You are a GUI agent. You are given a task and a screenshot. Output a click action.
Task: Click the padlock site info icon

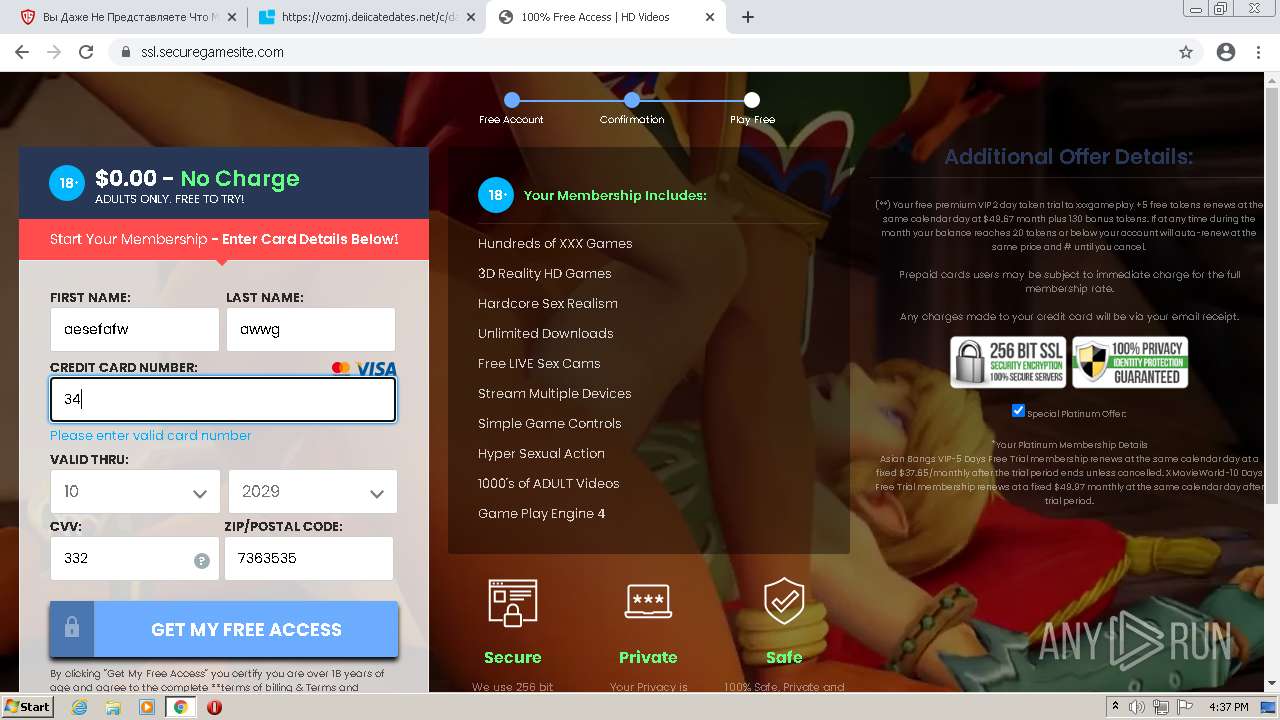(126, 52)
